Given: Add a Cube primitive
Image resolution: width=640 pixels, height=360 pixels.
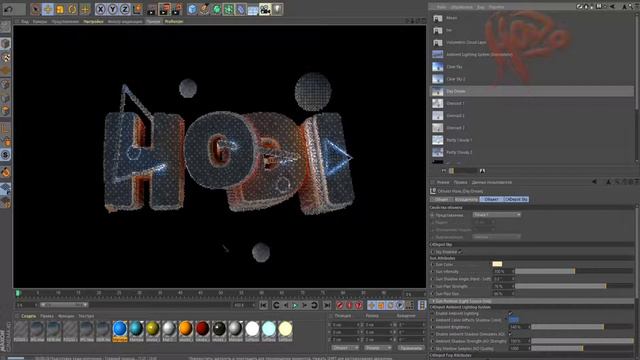Looking at the screenshot, I should [x=192, y=9].
